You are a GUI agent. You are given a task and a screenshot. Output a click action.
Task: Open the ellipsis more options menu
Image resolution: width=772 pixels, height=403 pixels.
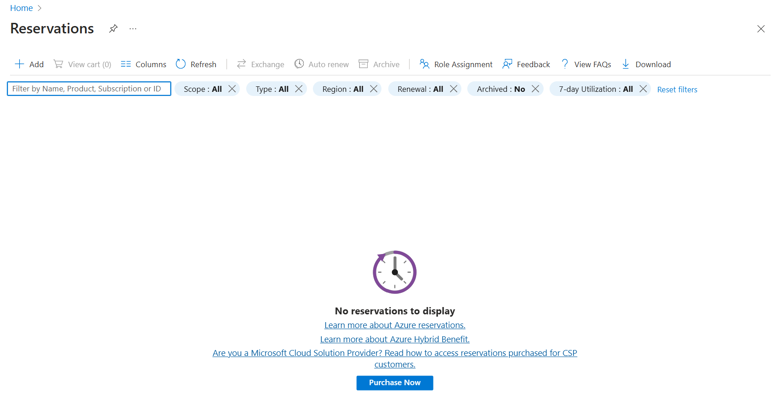click(x=133, y=29)
